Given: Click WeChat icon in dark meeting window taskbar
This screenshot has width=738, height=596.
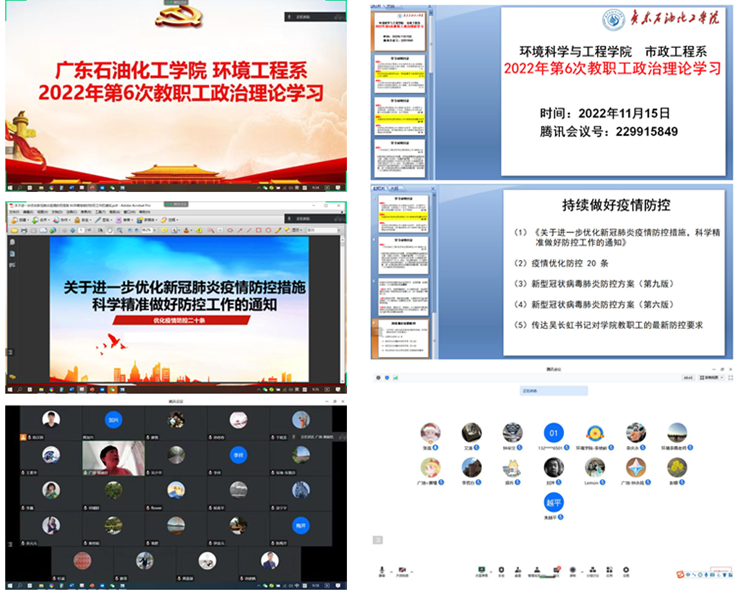Looking at the screenshot, I should click(x=112, y=586).
